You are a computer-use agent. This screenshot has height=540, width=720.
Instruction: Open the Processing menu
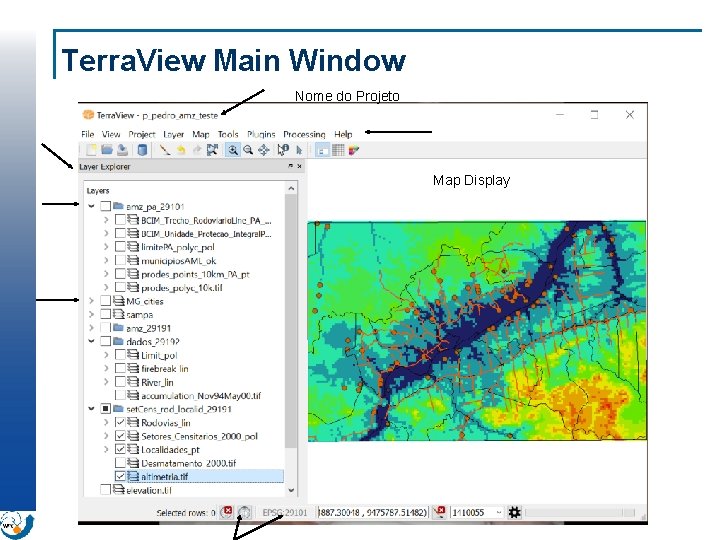[304, 135]
